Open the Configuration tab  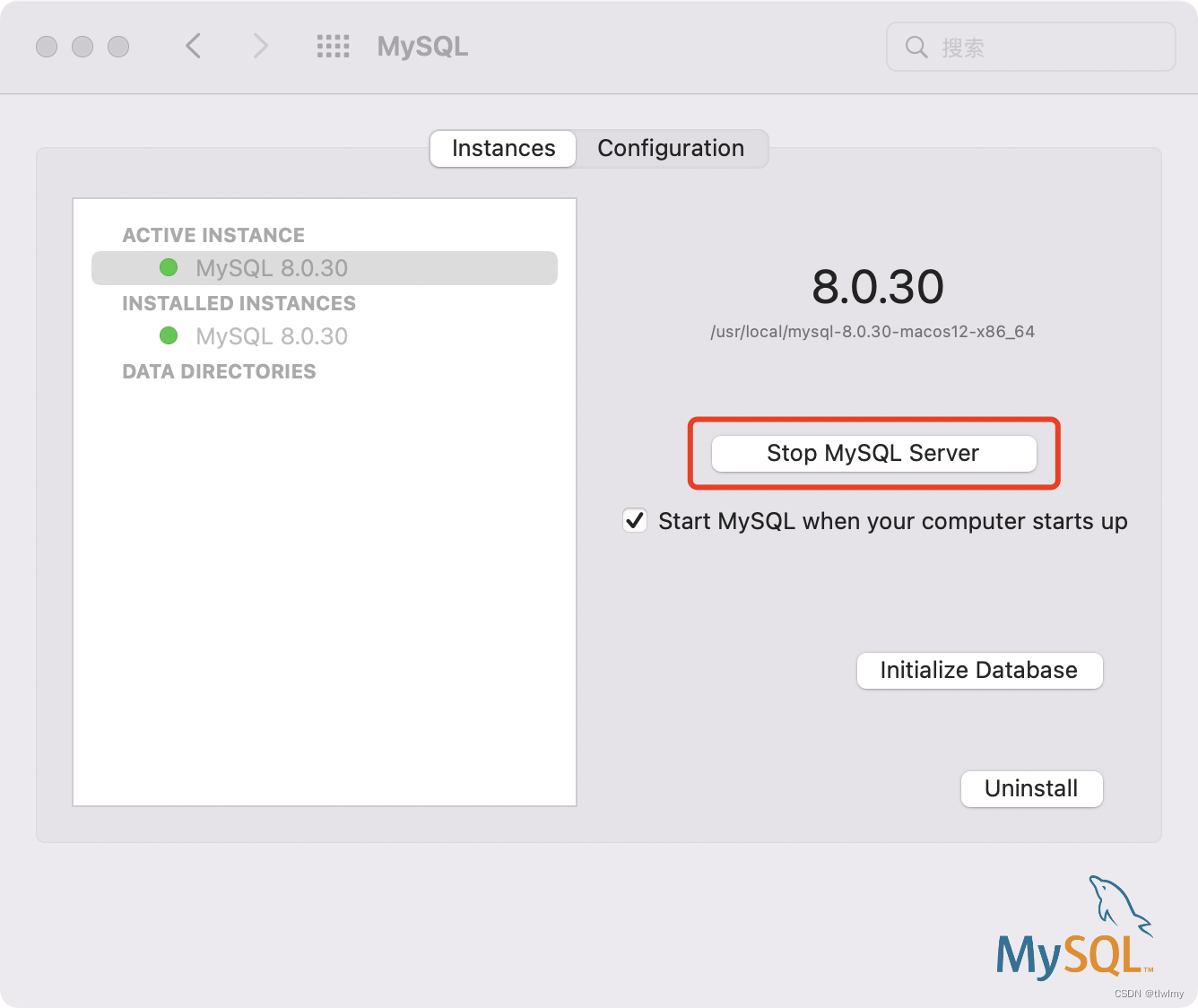[x=671, y=148]
